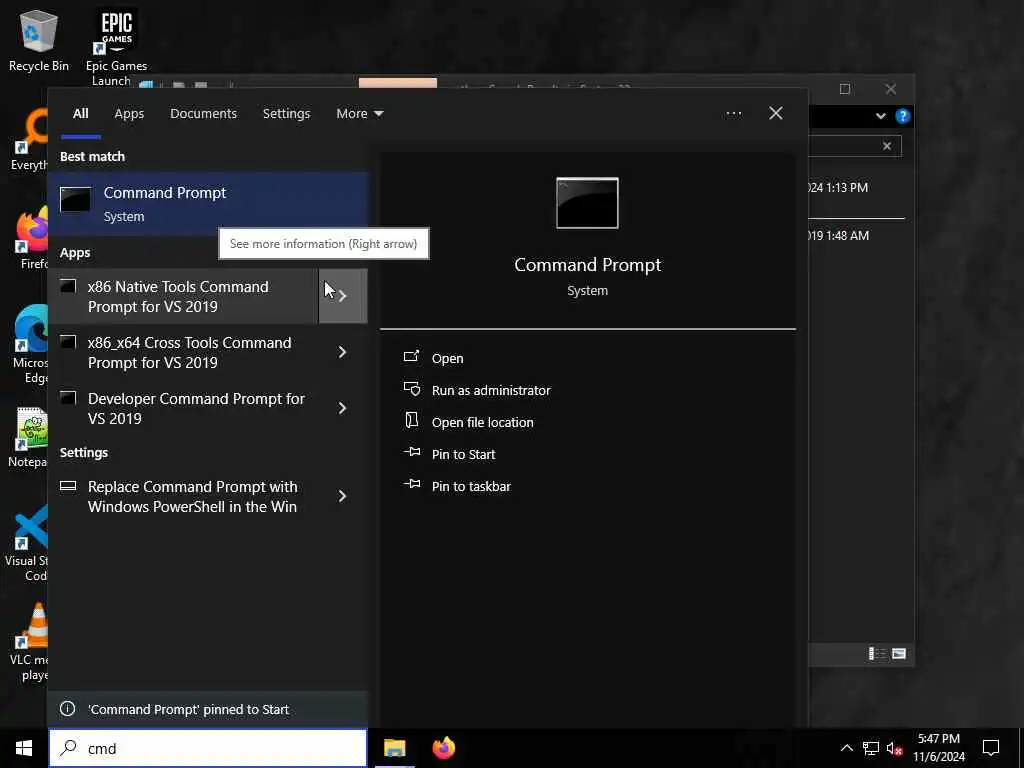Open the VLC media player desktop icon
The width and height of the screenshot is (1024, 768).
click(x=27, y=641)
